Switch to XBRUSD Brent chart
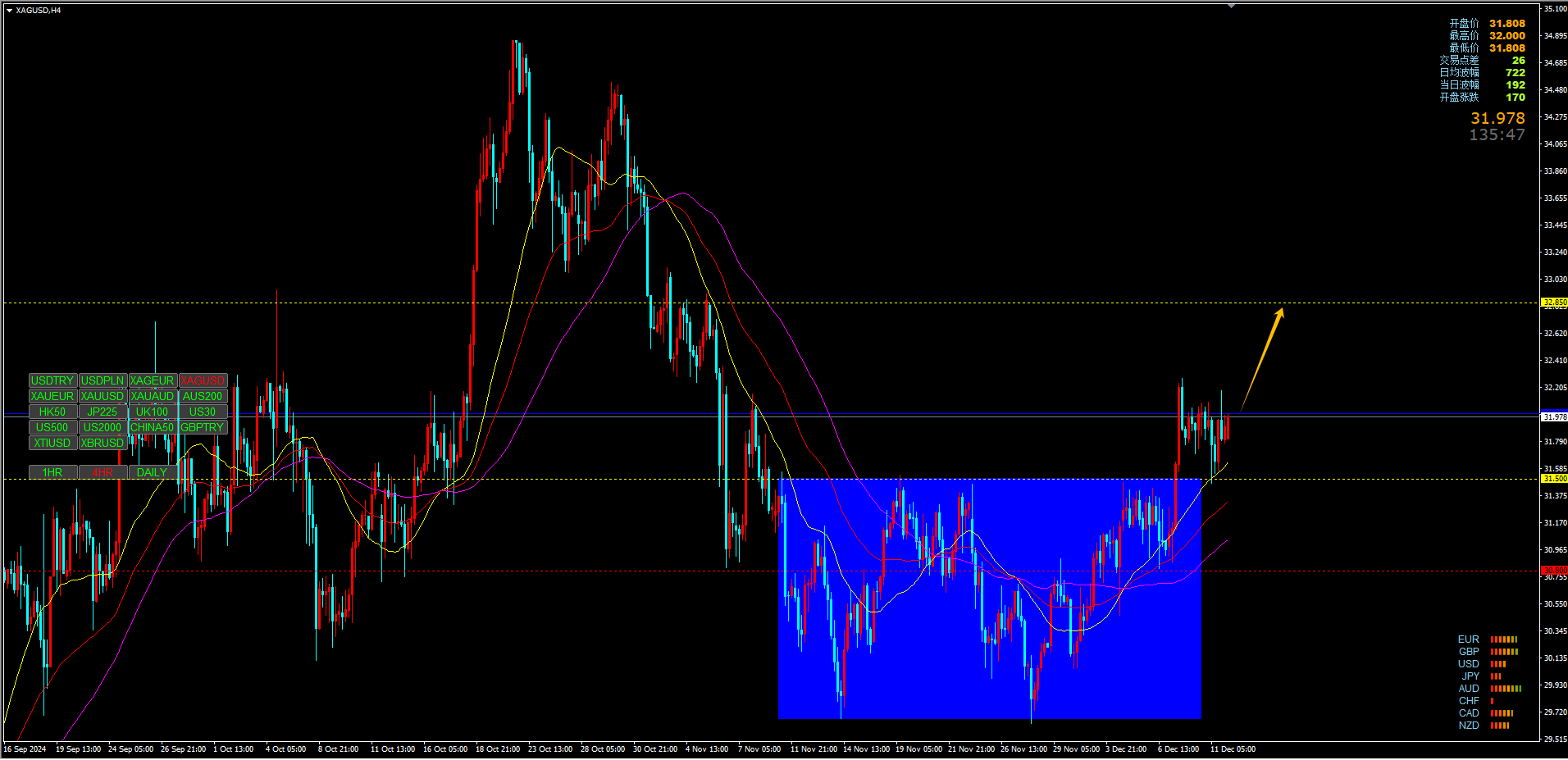 pyautogui.click(x=103, y=443)
